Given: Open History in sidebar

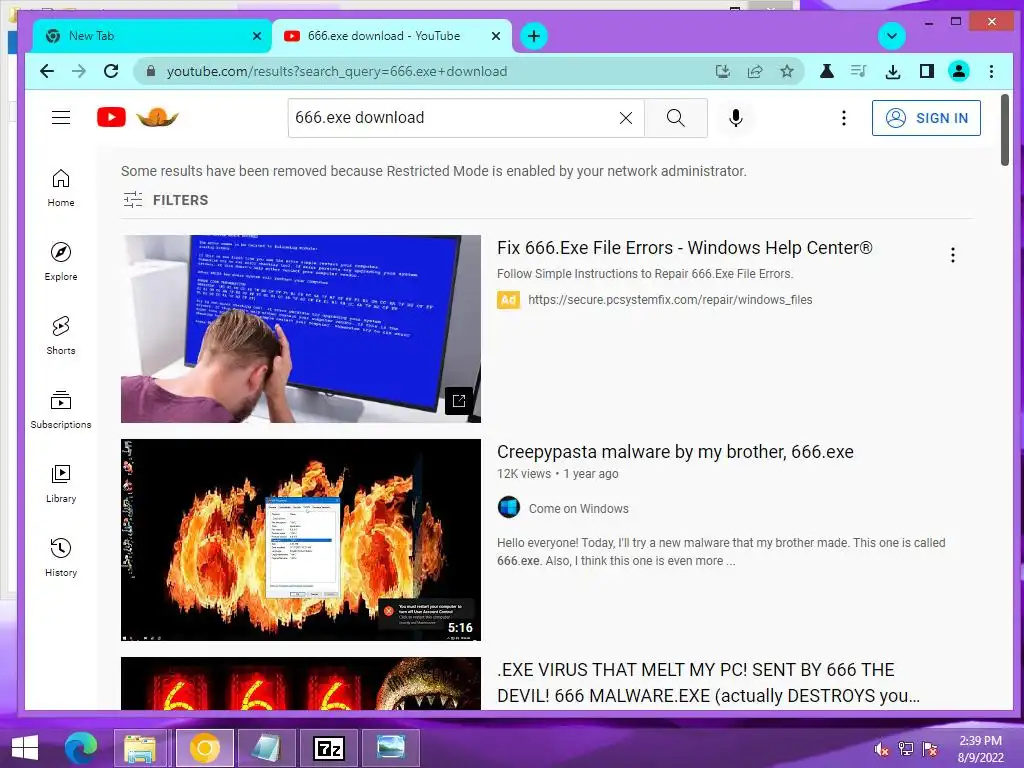Looking at the screenshot, I should point(61,557).
